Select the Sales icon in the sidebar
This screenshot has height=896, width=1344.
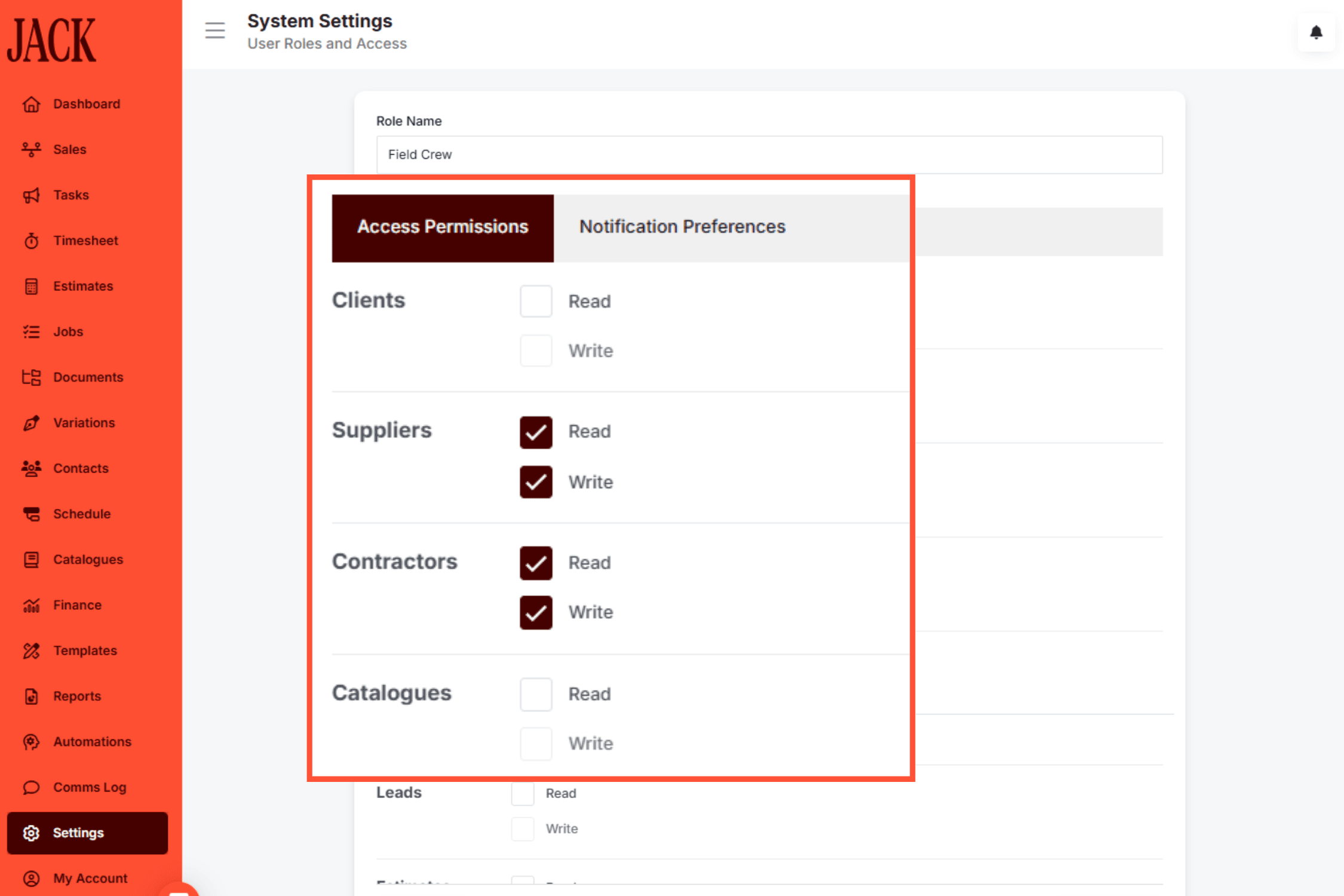pyautogui.click(x=31, y=149)
